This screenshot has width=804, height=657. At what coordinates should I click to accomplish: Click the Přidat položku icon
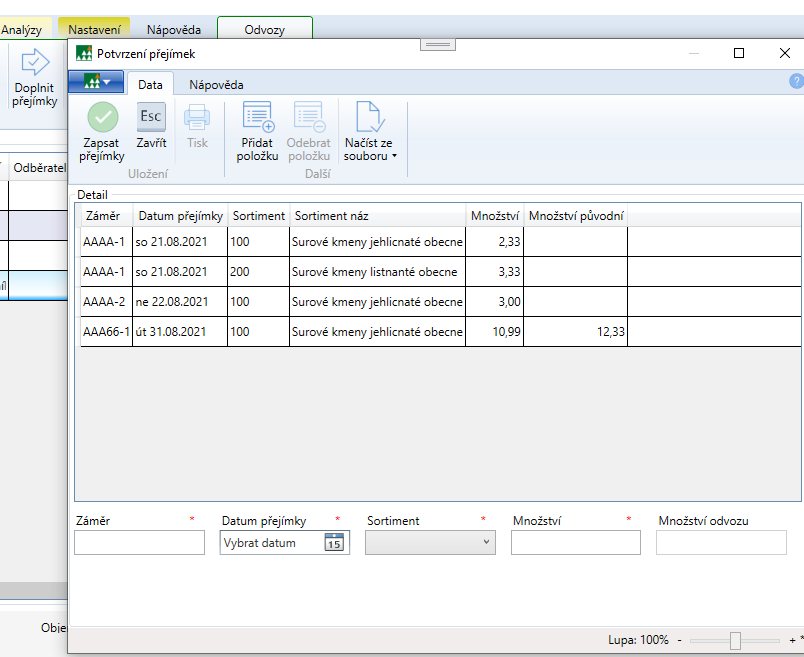[x=258, y=118]
